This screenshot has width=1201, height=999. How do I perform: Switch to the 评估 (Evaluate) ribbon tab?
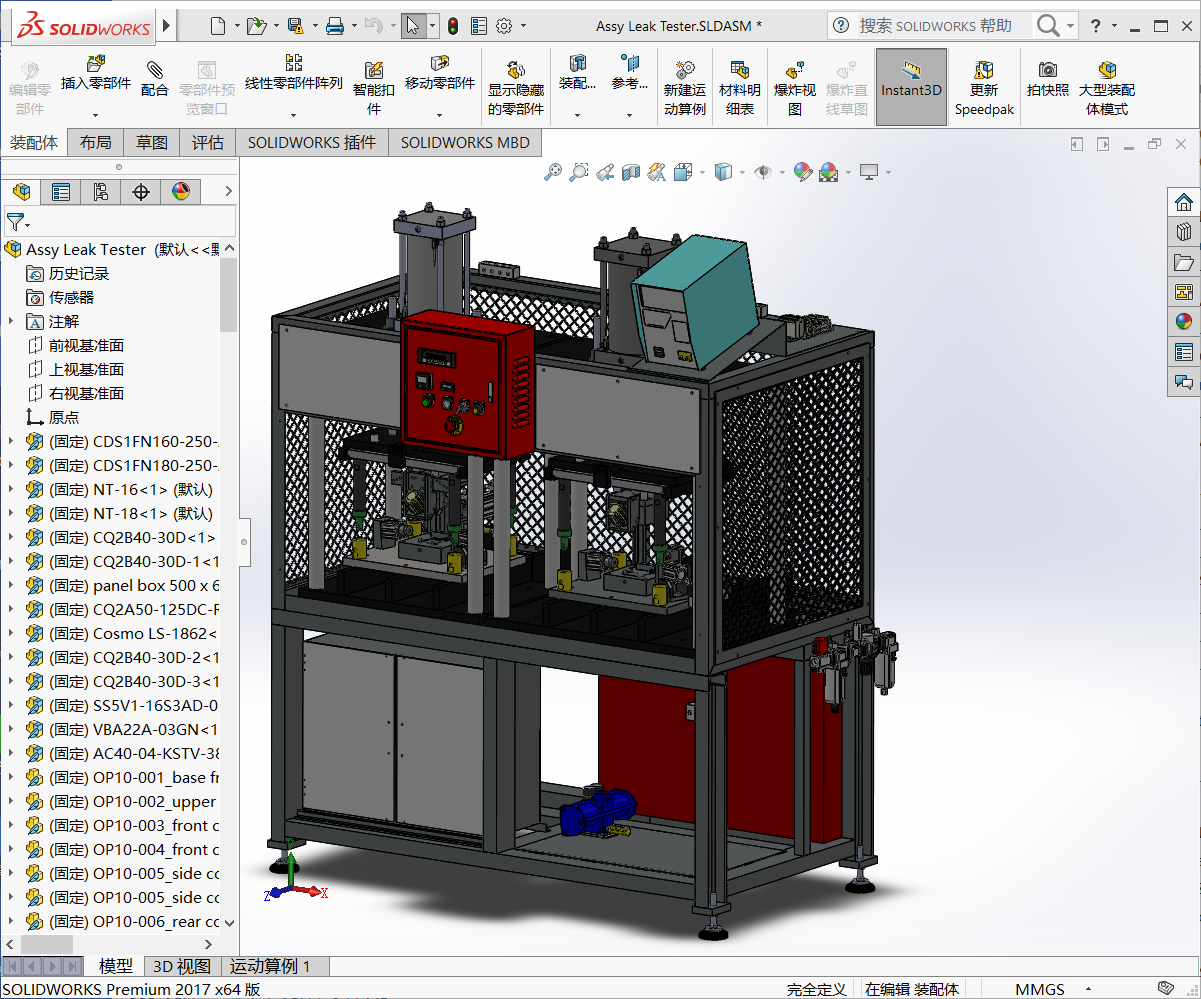(x=208, y=143)
